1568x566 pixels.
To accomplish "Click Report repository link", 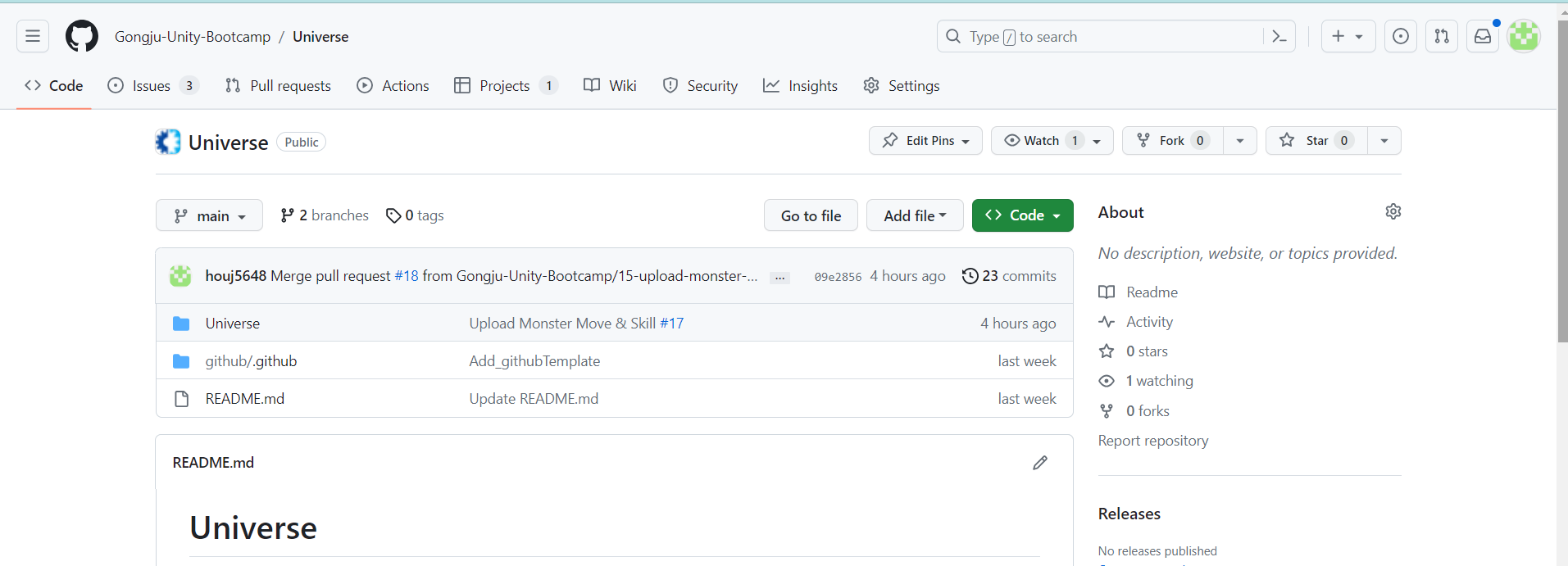I will coord(1153,441).
